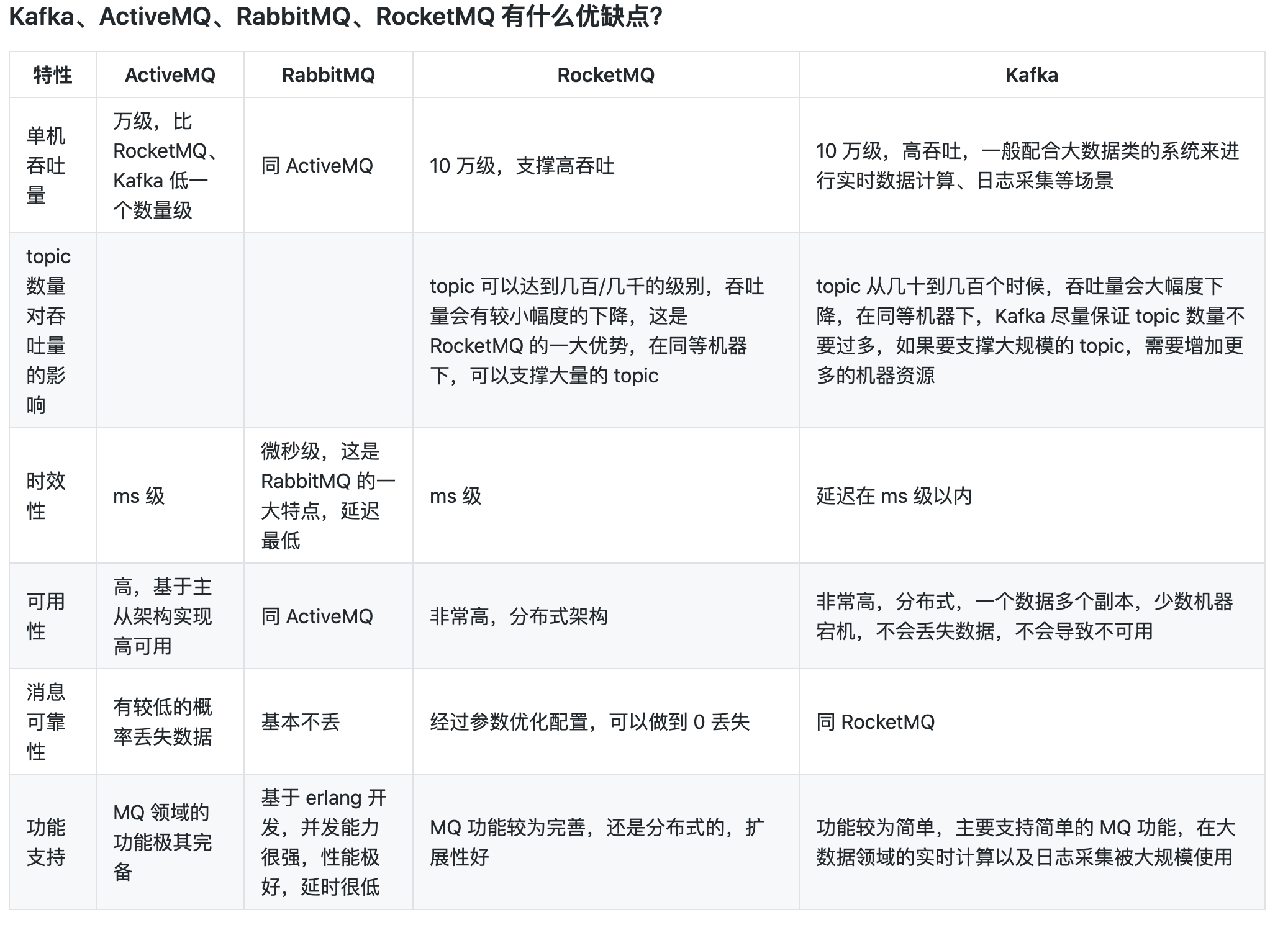Click the ActiveMQ column header
The height and width of the screenshot is (925, 1288).
170,74
